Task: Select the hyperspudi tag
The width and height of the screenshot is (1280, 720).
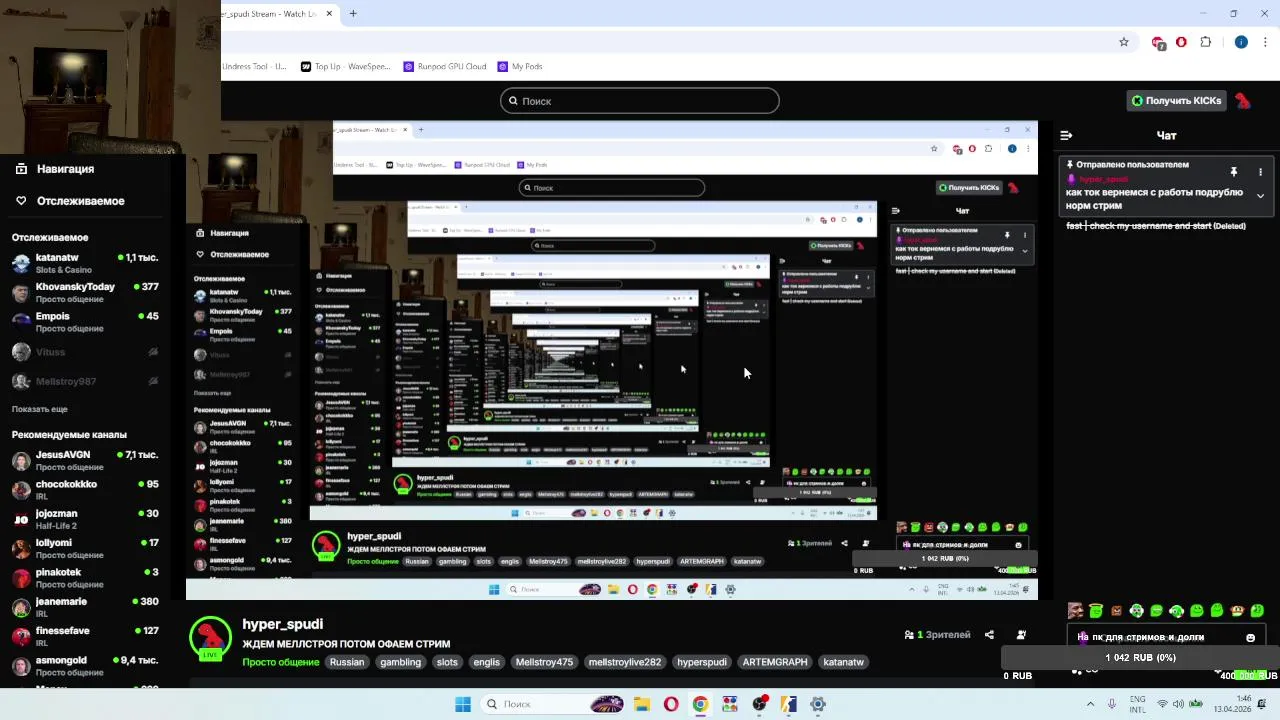Action: pos(702,662)
